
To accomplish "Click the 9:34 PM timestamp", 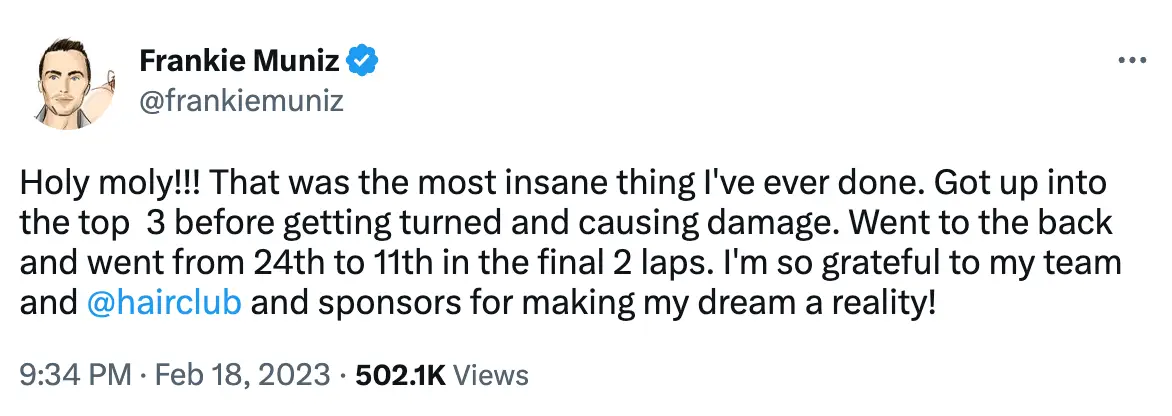I will [76, 375].
